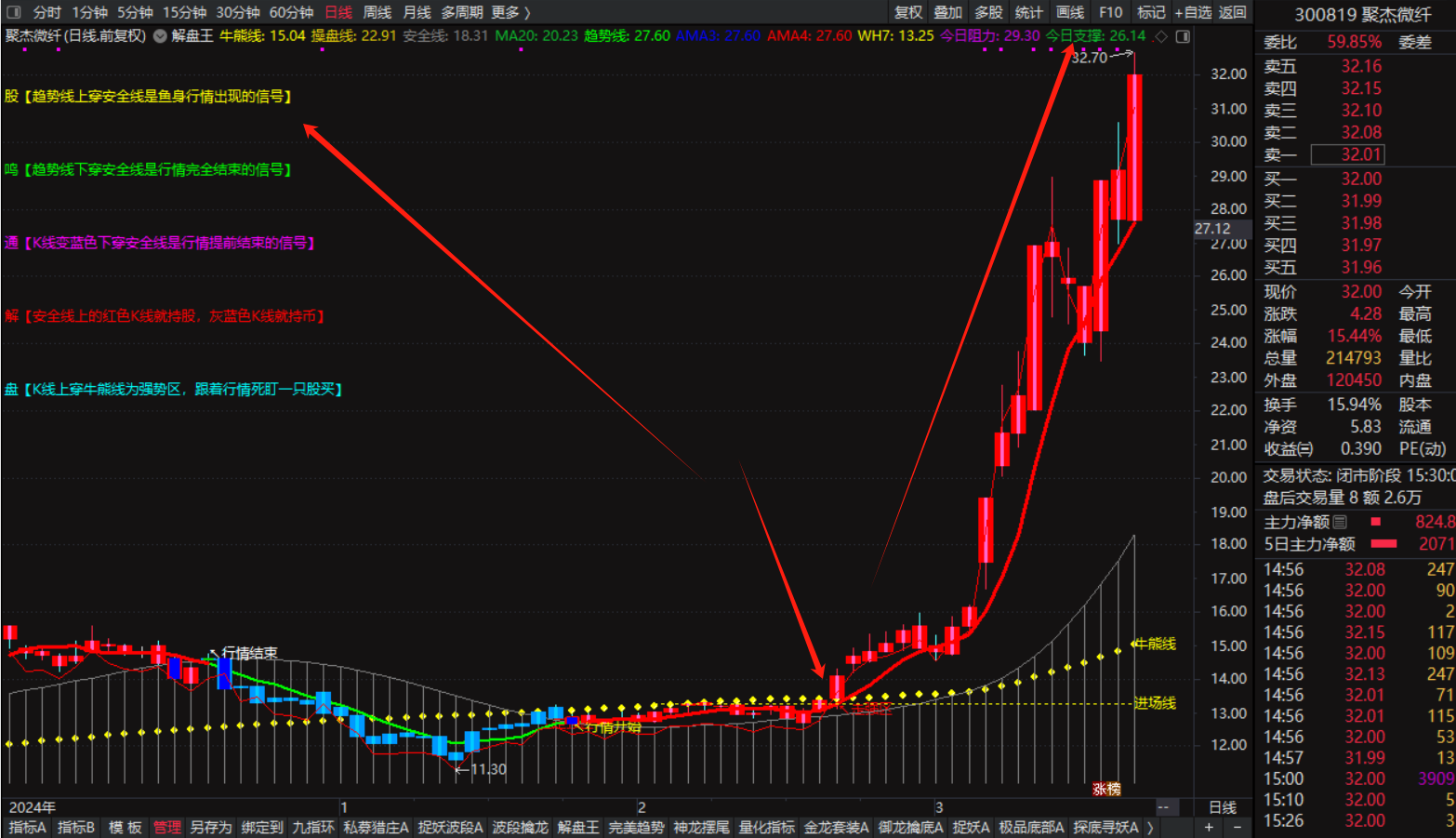Click the 5日主力净额 red bar
Screen dimensions: 1456x838
[x=1383, y=544]
